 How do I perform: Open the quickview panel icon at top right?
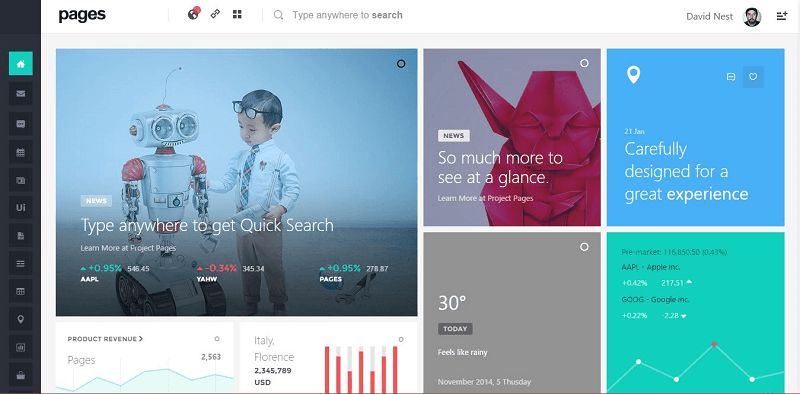[x=782, y=16]
